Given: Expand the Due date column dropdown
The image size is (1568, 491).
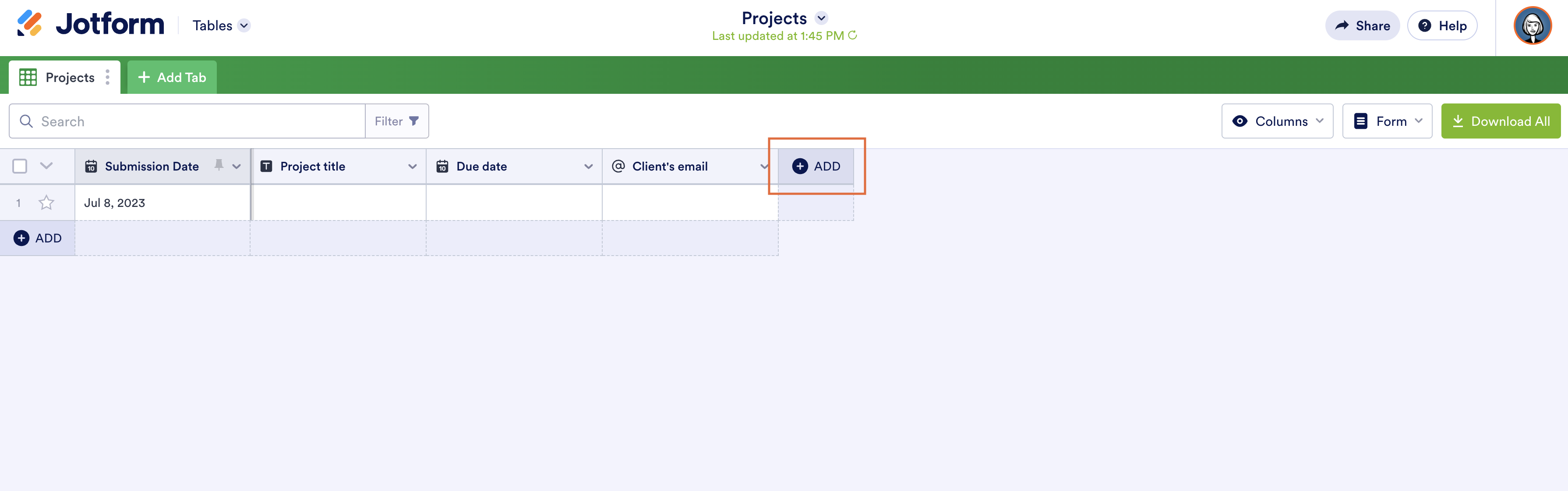Looking at the screenshot, I should [x=588, y=166].
